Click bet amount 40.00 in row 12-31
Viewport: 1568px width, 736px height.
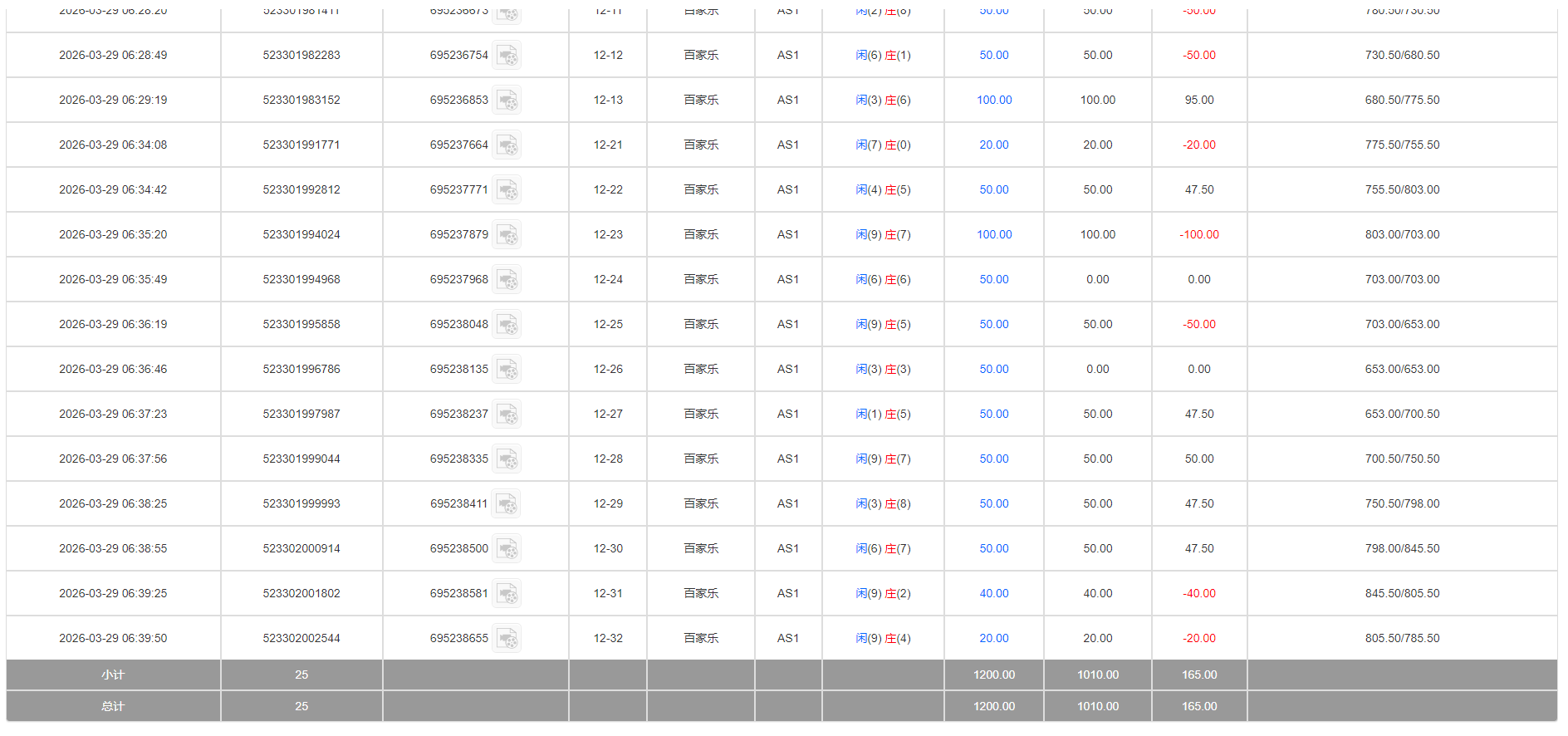(x=994, y=593)
